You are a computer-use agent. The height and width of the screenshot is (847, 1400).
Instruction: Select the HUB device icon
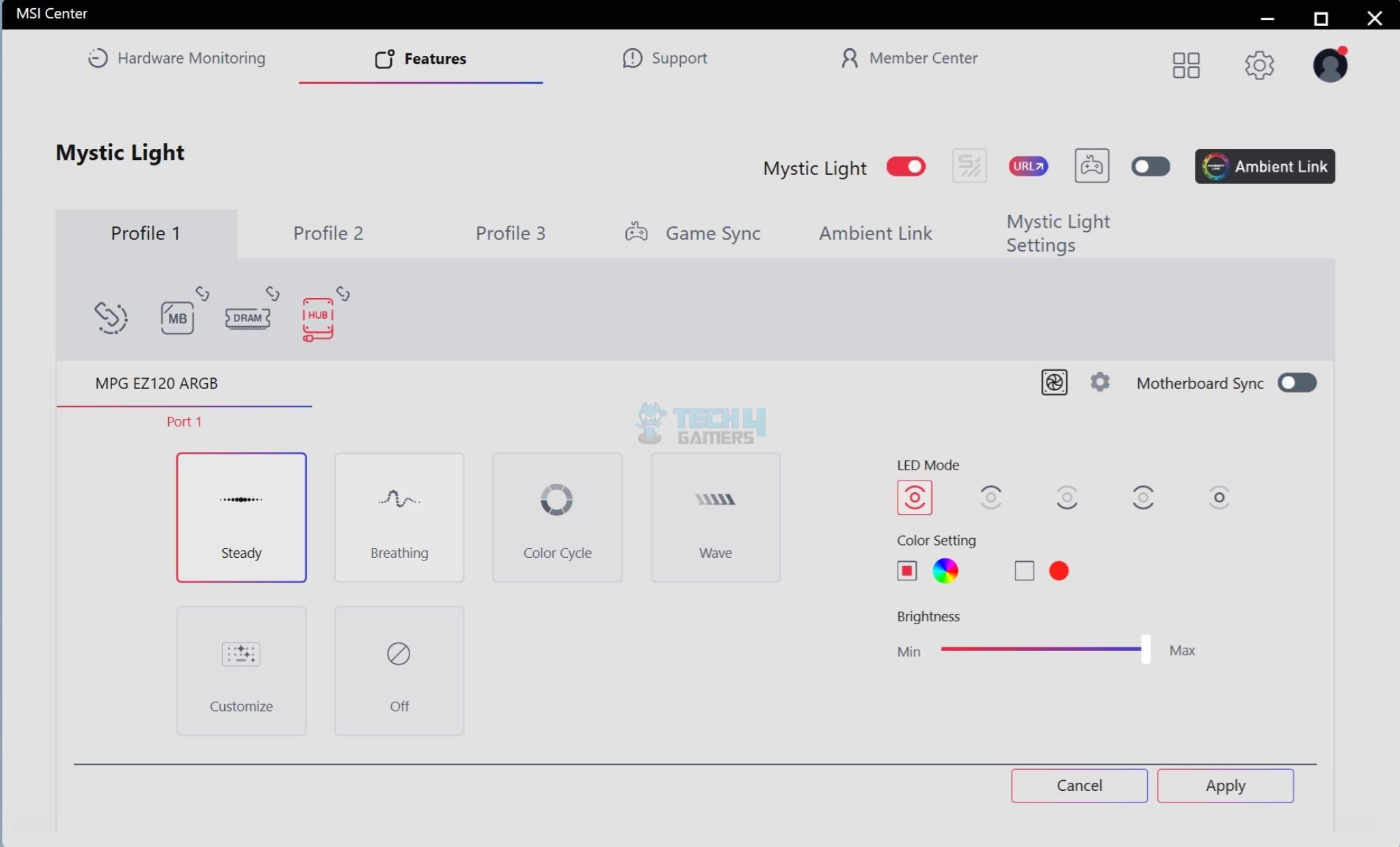tap(318, 319)
